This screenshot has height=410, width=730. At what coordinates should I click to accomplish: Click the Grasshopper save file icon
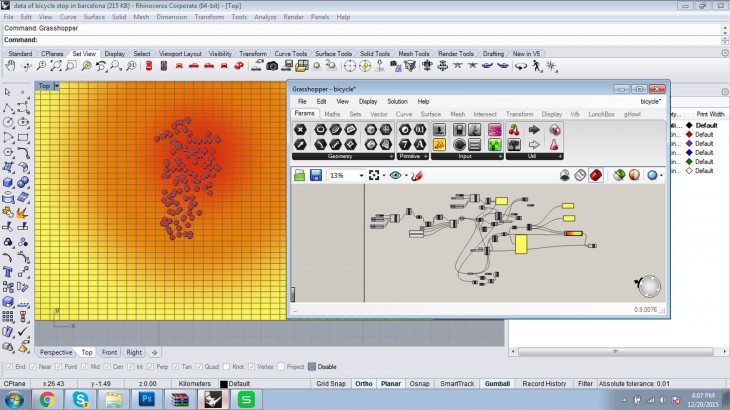pos(316,175)
